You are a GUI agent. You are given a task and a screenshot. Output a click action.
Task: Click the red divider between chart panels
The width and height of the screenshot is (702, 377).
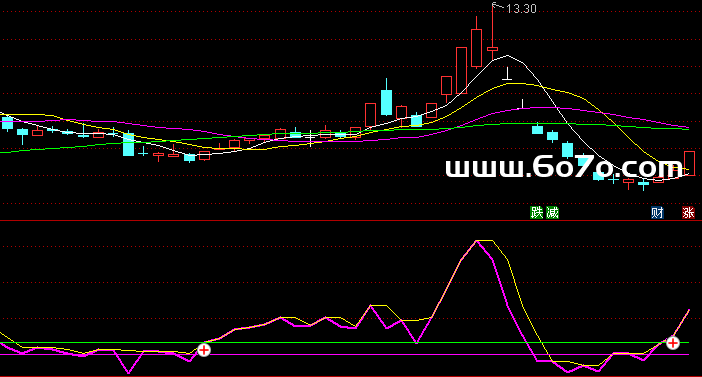coord(351,220)
